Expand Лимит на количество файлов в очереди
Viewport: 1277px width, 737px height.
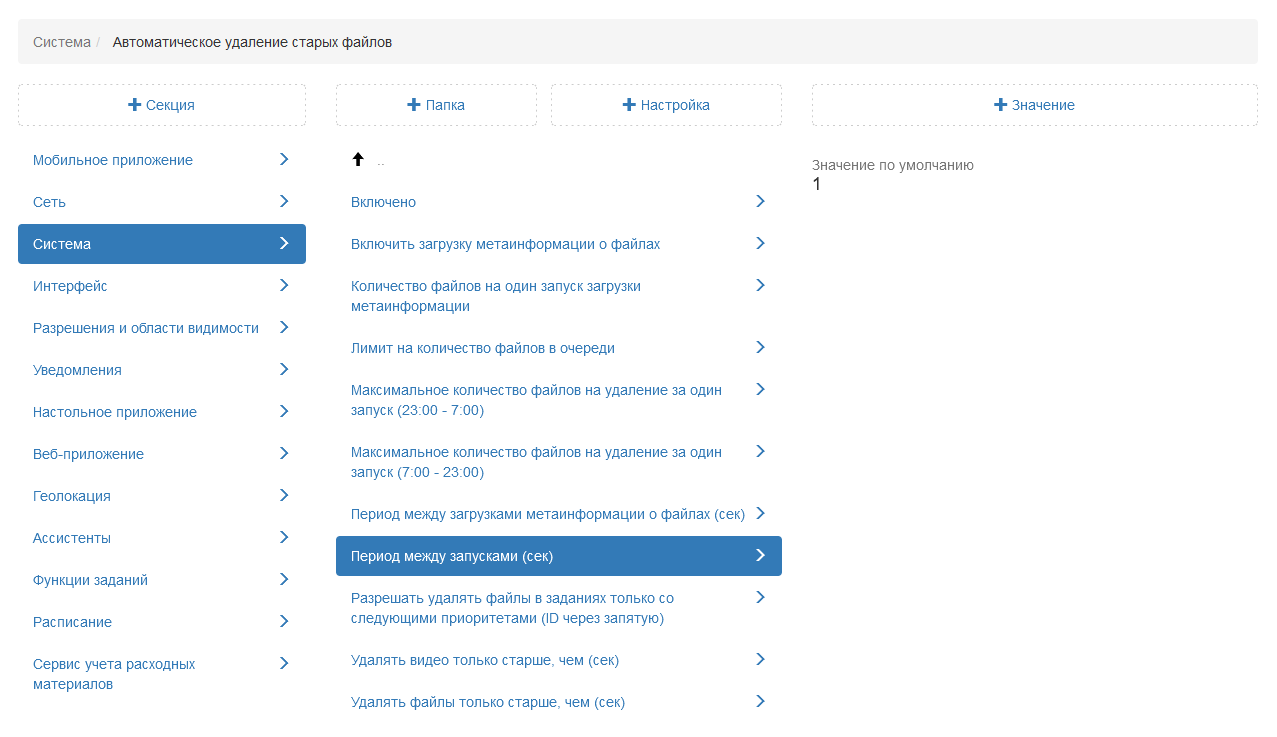click(x=760, y=348)
